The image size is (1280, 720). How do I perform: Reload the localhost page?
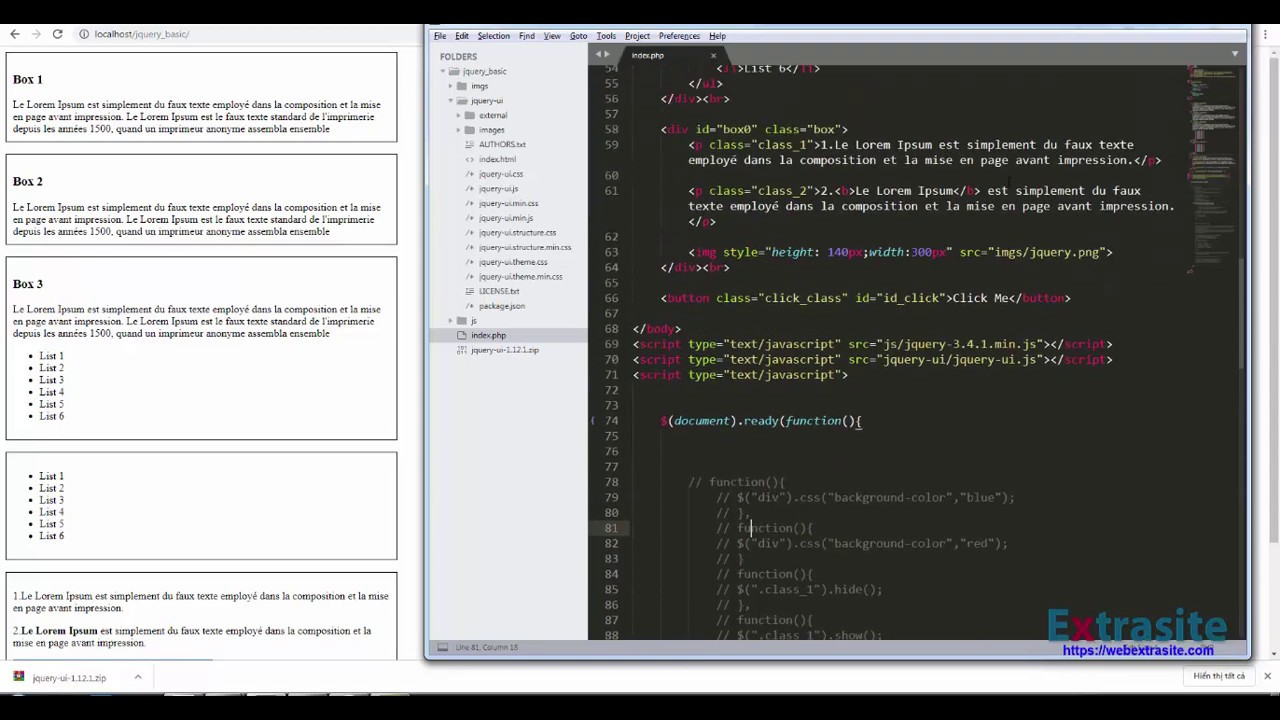57,34
